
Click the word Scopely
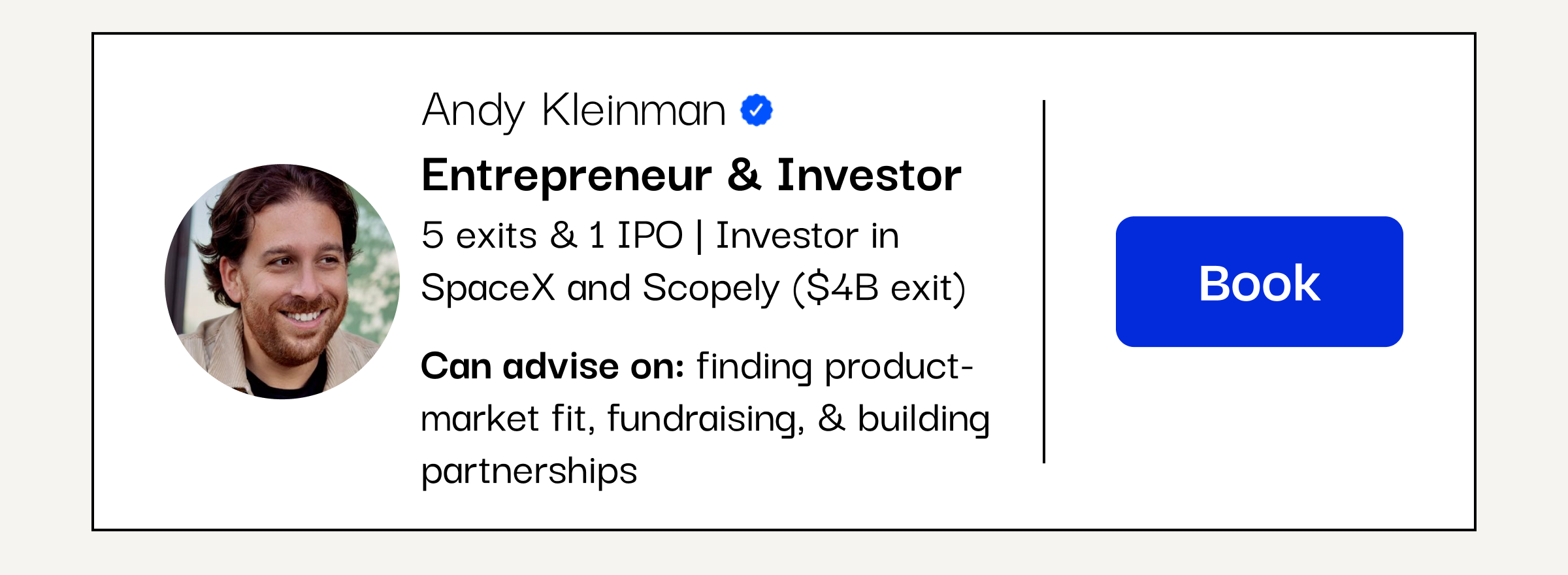711,289
